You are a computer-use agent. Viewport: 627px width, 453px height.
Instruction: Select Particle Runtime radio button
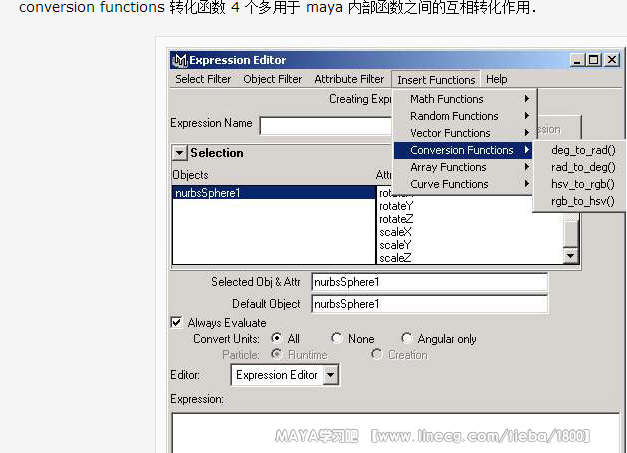click(x=276, y=354)
